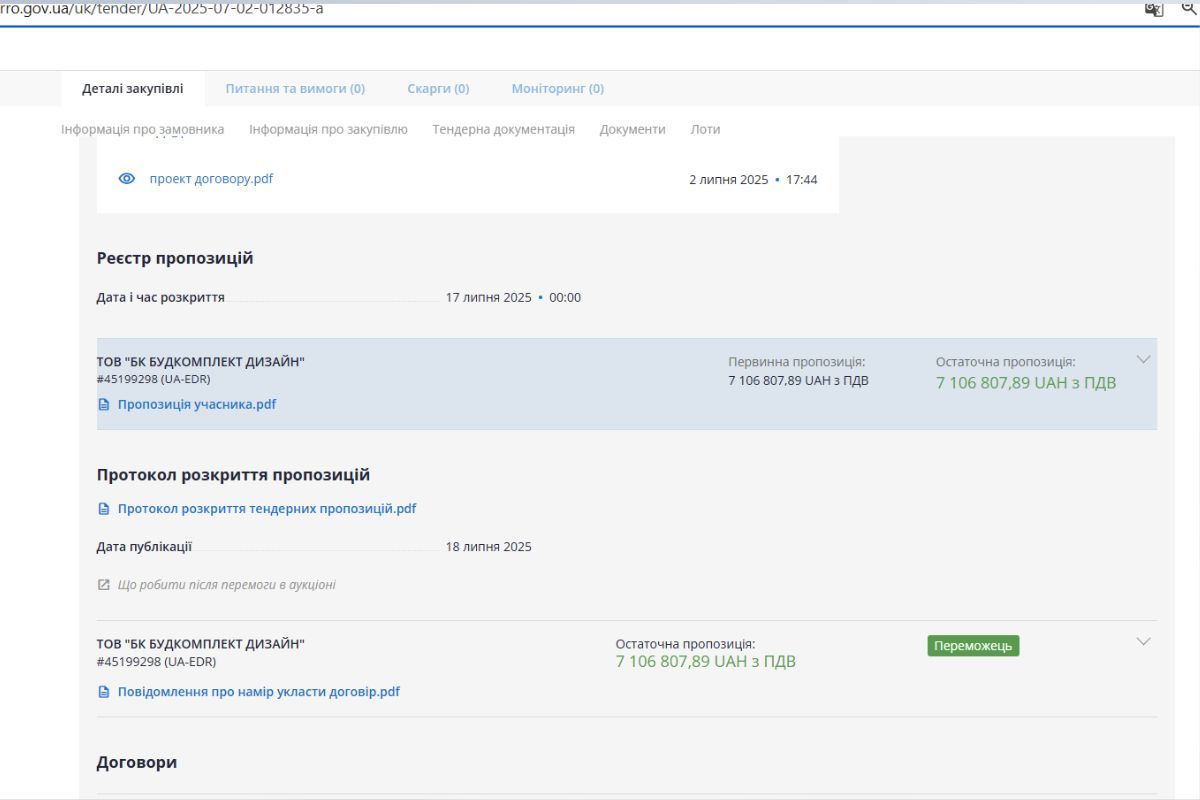The height and width of the screenshot is (800, 1200).
Task: Select the Деталі закупівлі tab
Action: tap(133, 88)
